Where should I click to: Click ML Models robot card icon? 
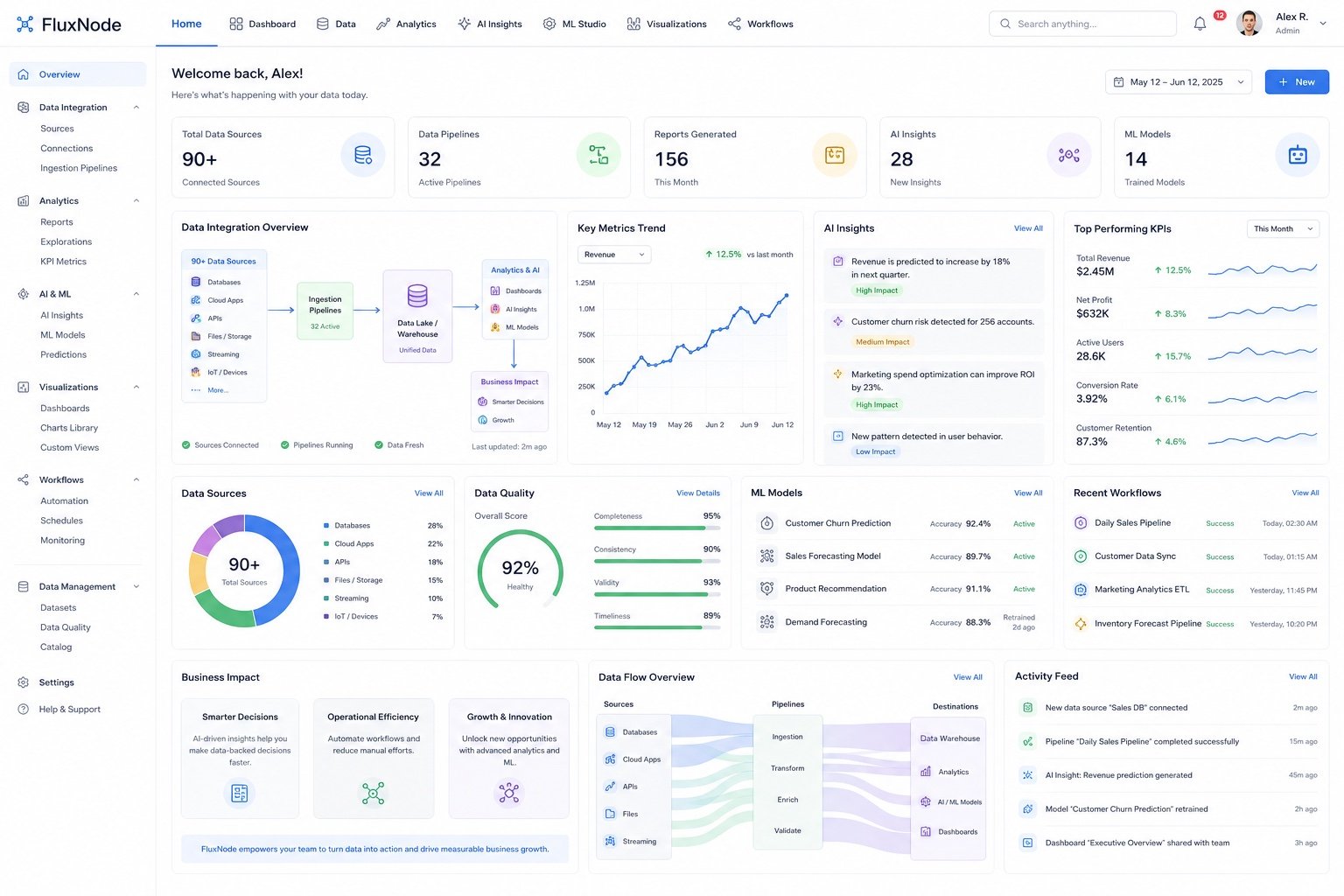pos(1298,156)
